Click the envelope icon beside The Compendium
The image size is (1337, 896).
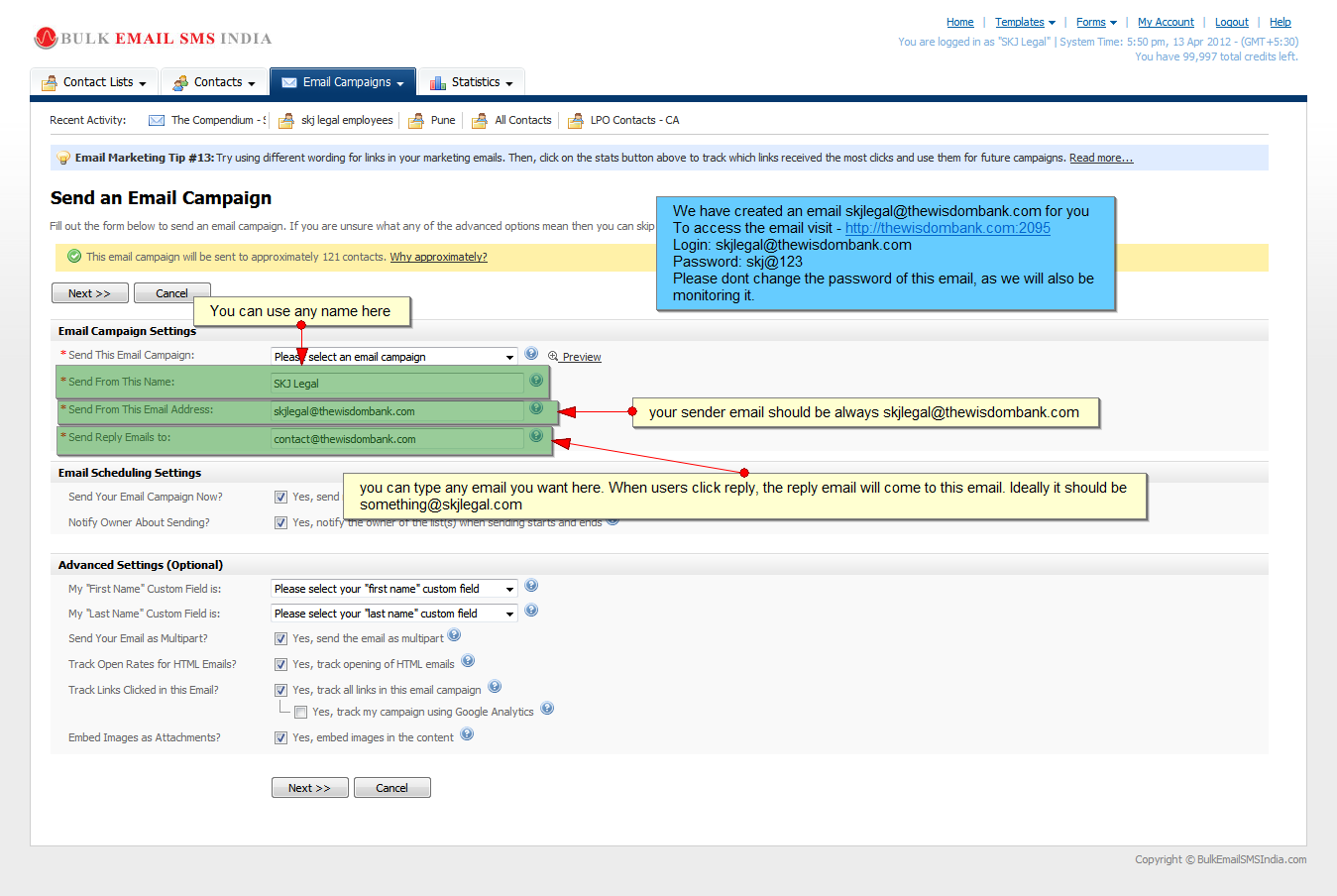[x=157, y=121]
